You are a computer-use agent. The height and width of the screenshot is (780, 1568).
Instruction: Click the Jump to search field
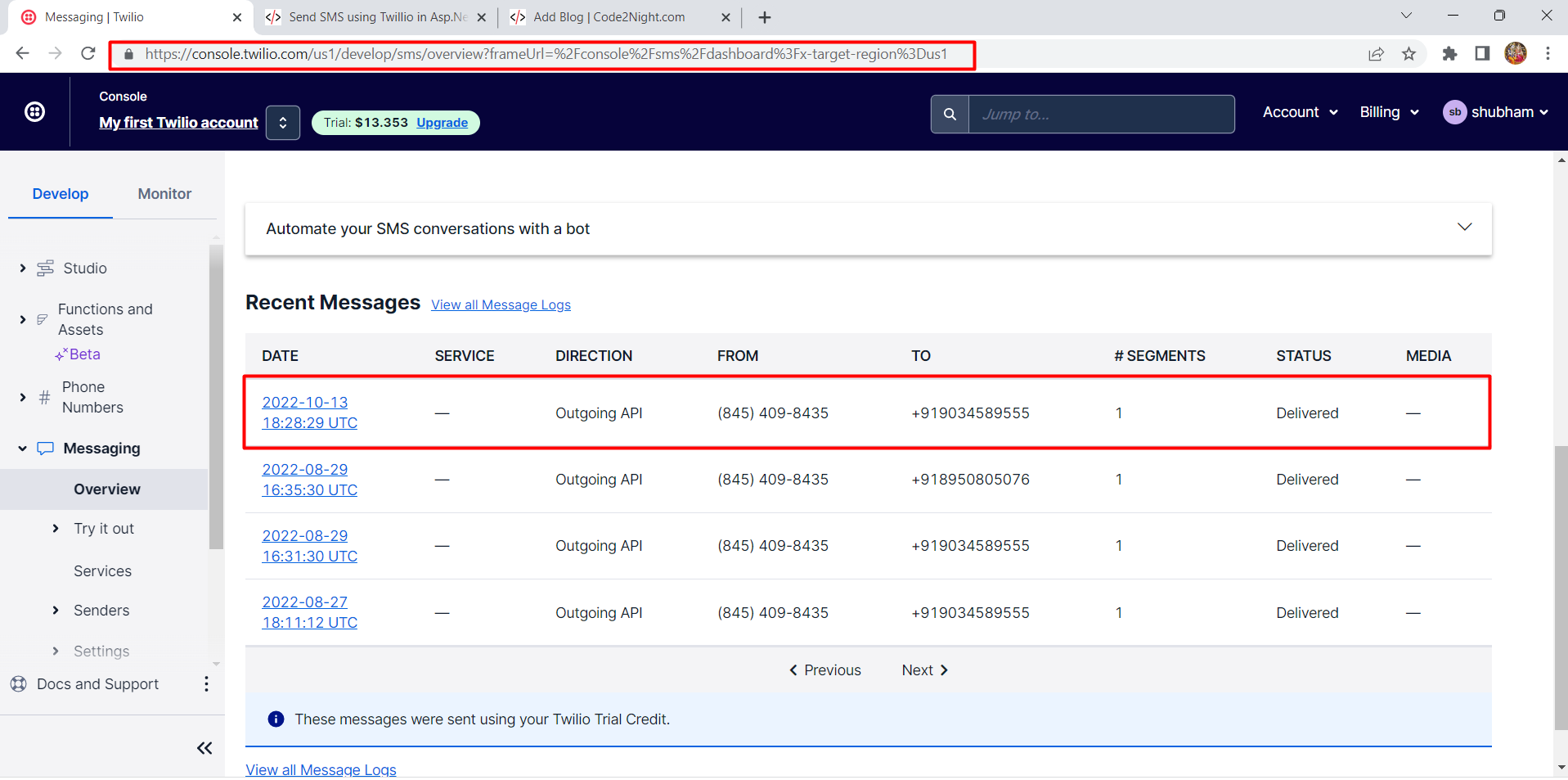tap(1102, 115)
